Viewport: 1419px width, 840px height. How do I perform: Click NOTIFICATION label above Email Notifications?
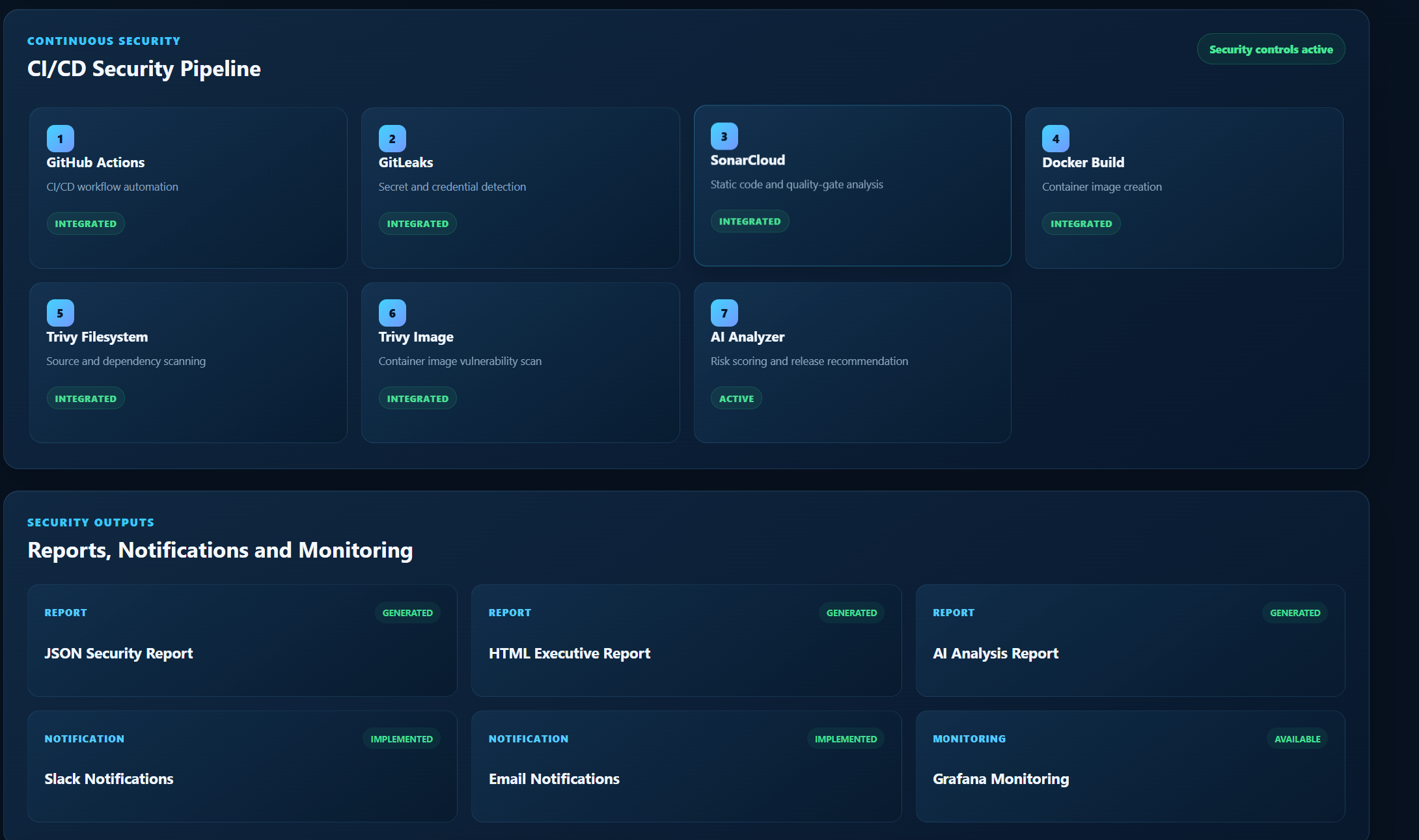pyautogui.click(x=529, y=739)
